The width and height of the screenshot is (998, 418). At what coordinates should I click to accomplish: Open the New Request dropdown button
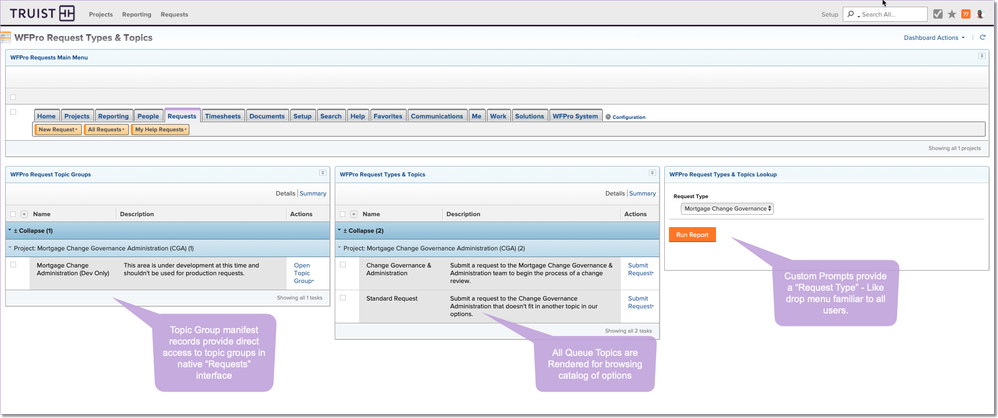click(x=57, y=129)
